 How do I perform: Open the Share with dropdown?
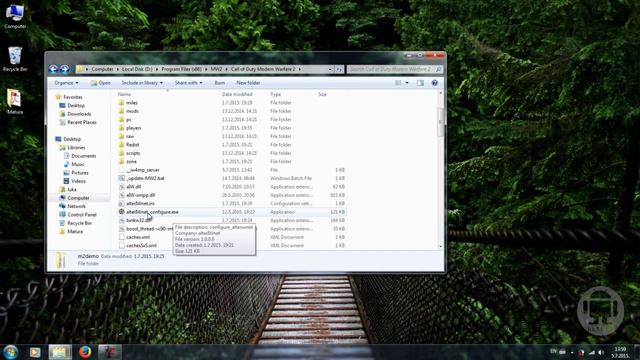pyautogui.click(x=188, y=83)
